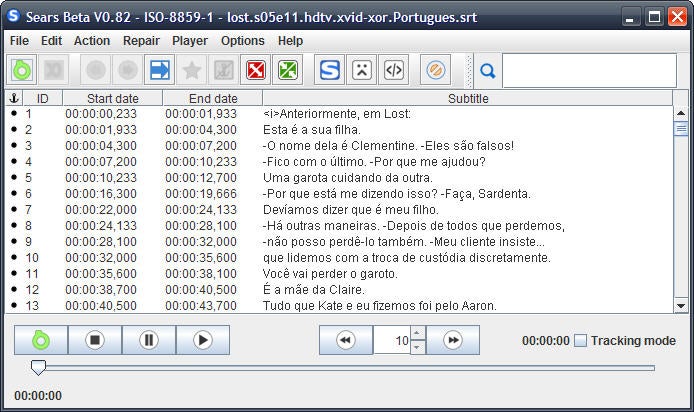Click the green ring open-file toolbar icon

[22, 70]
